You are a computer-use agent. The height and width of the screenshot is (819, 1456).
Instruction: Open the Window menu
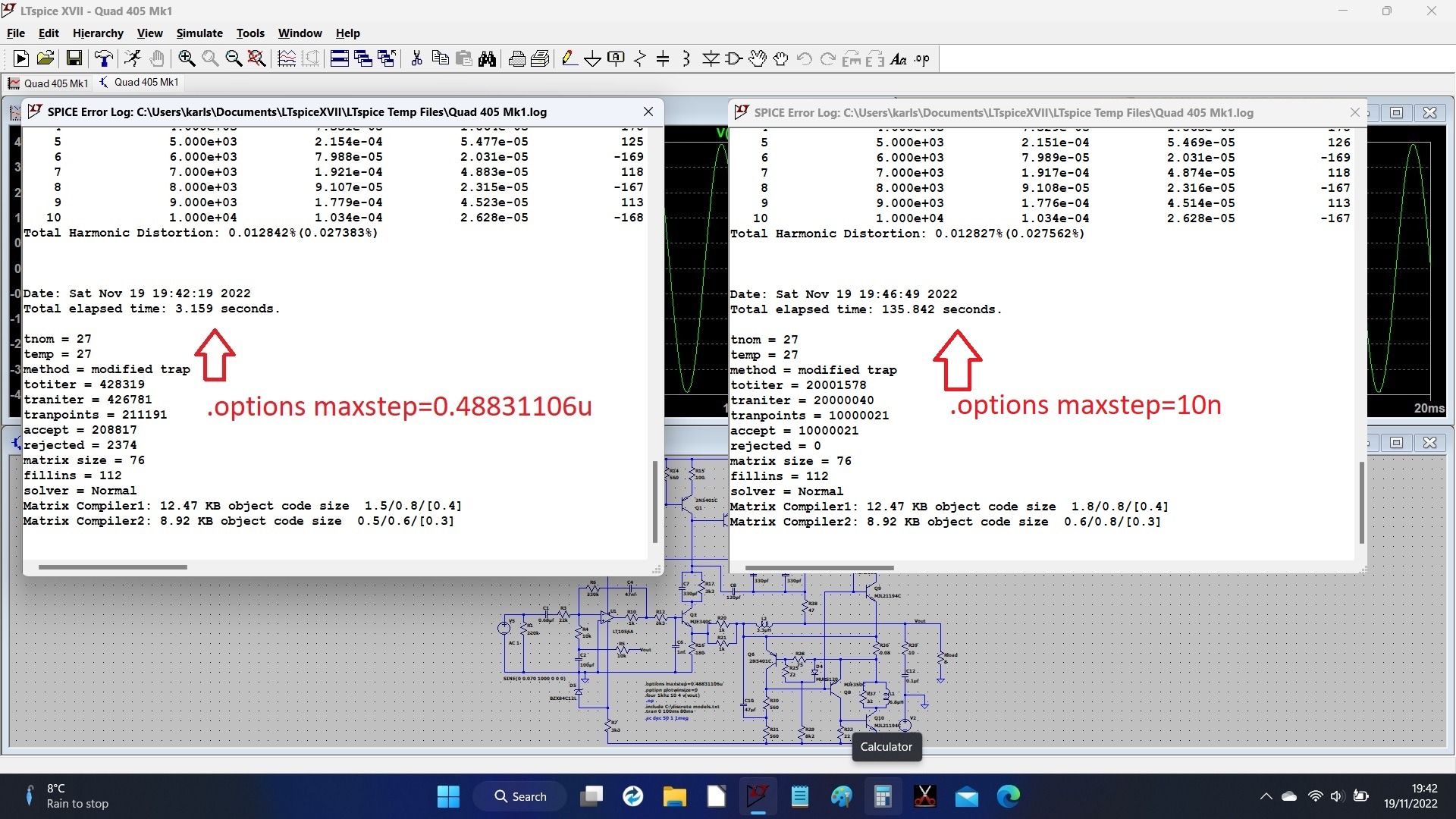[x=300, y=33]
